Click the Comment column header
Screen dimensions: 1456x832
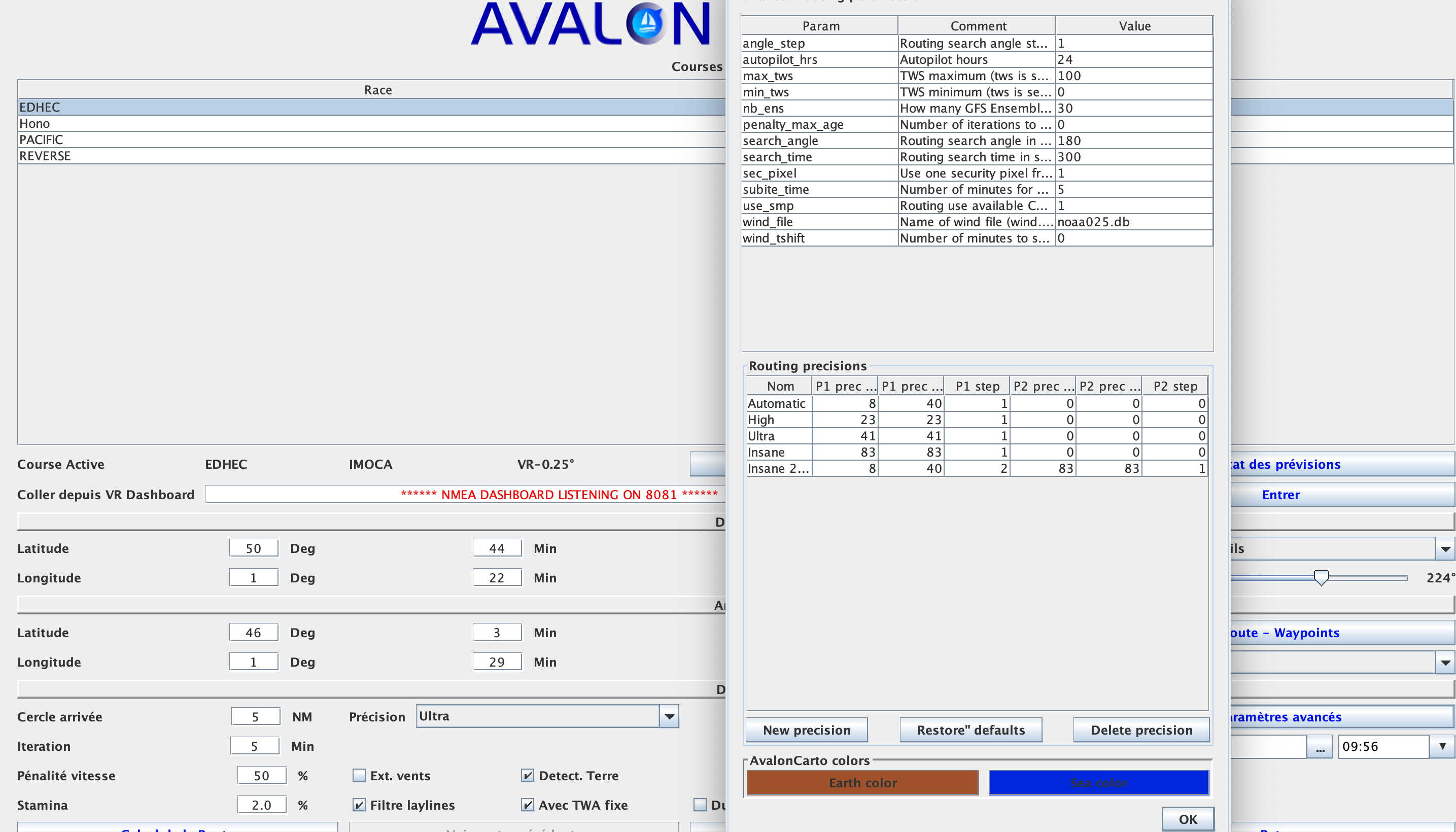point(977,26)
